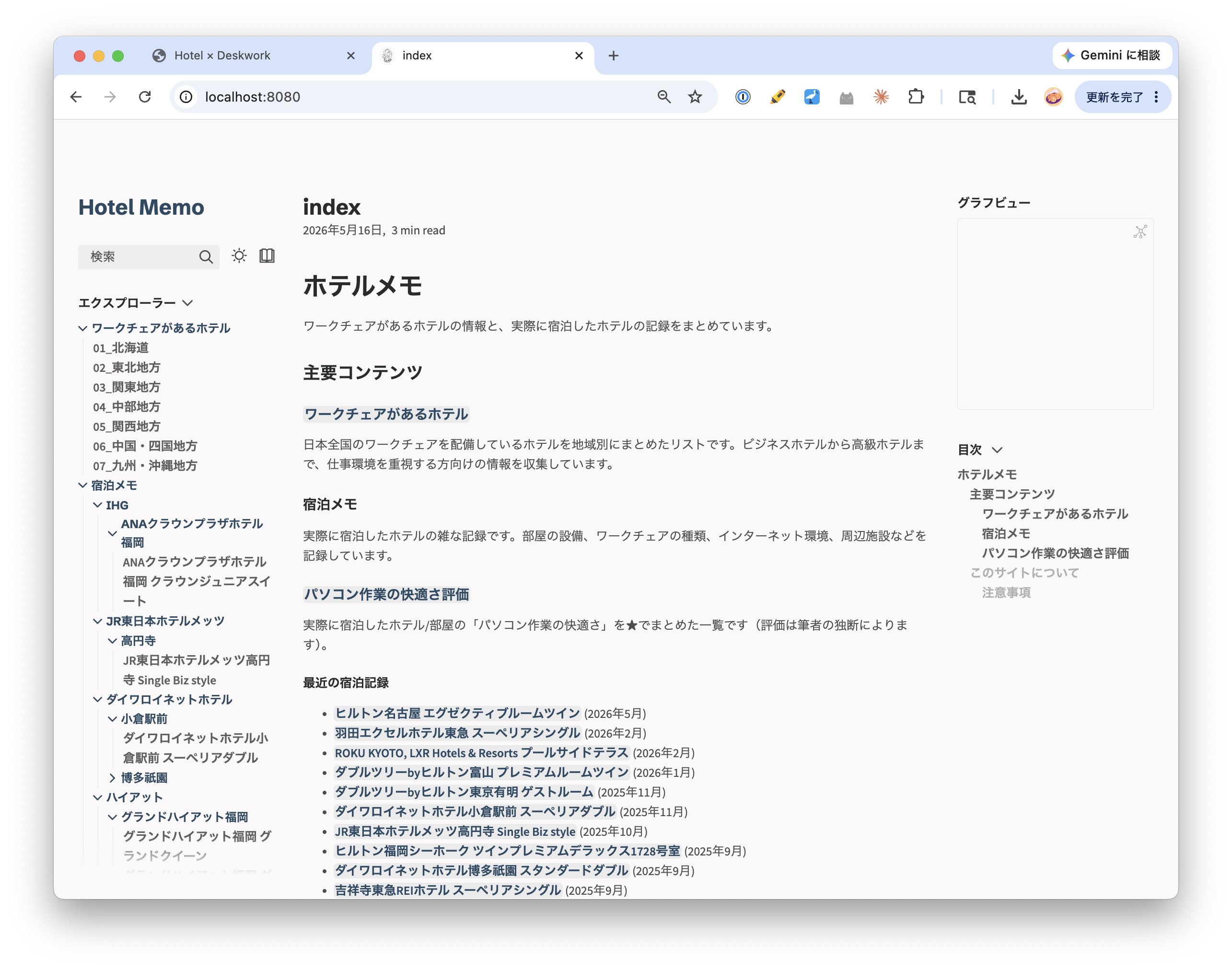Jump to 主要コンテンツ in table of contents

pos(1012,494)
